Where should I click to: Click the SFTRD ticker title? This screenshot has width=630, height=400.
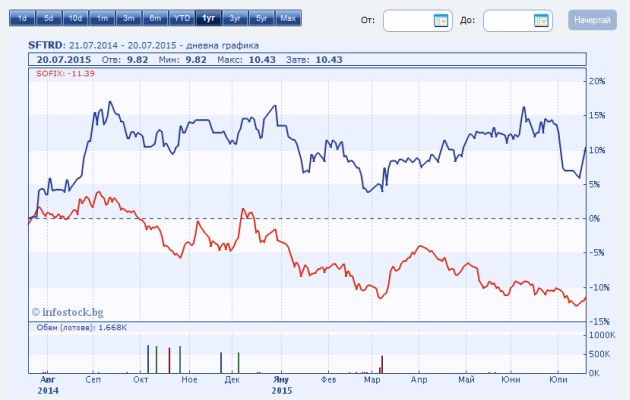pos(46,45)
